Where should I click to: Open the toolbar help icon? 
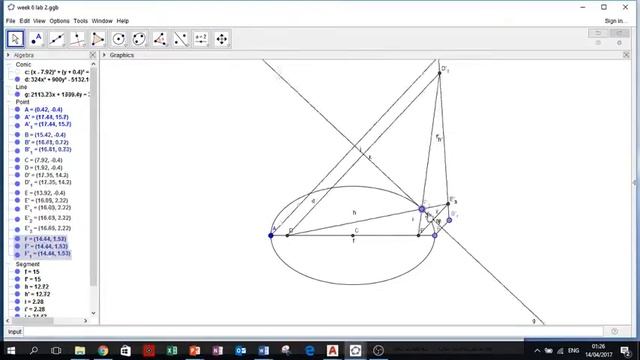click(x=598, y=43)
